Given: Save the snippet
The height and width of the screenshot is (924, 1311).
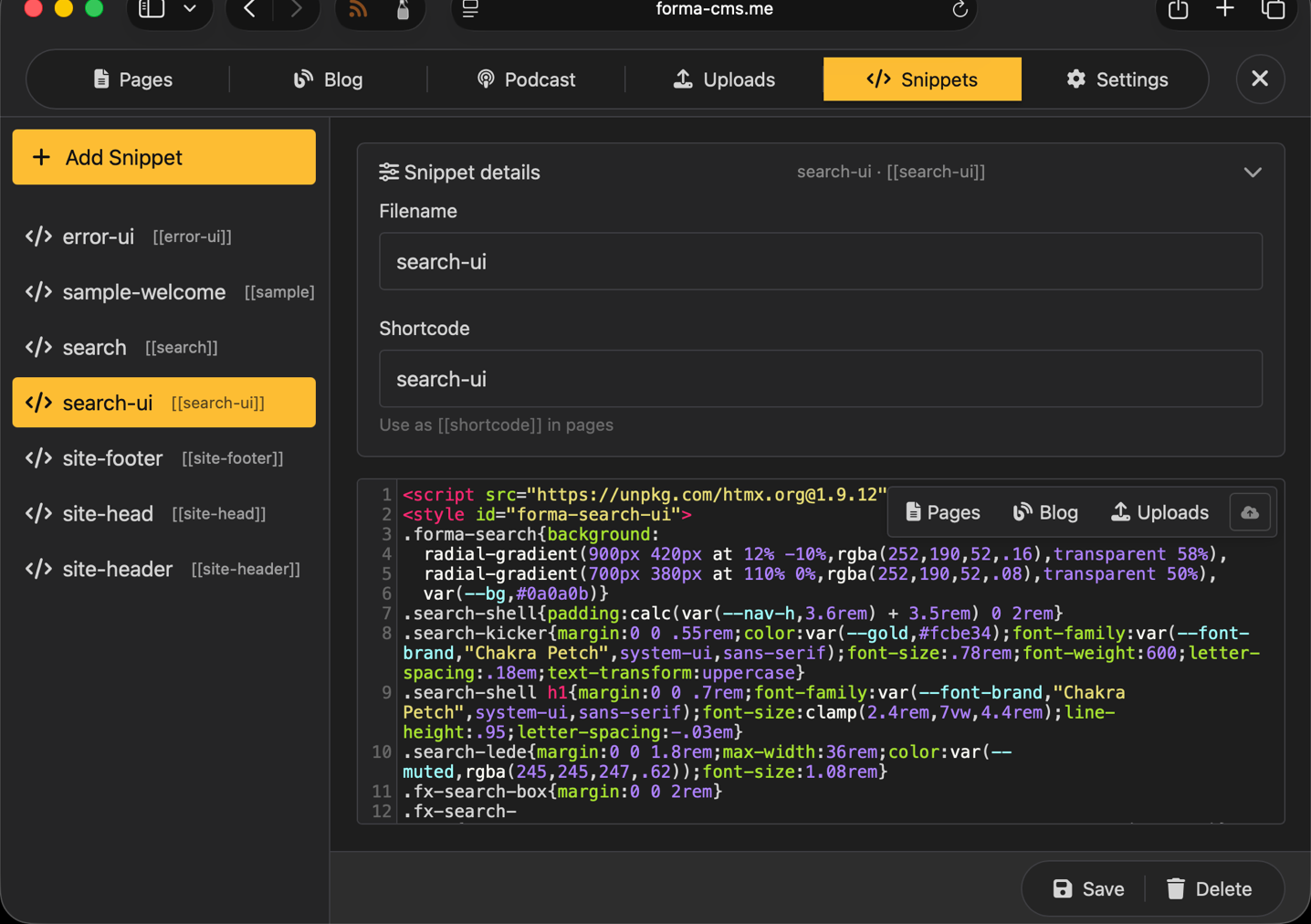Looking at the screenshot, I should tap(1088, 888).
